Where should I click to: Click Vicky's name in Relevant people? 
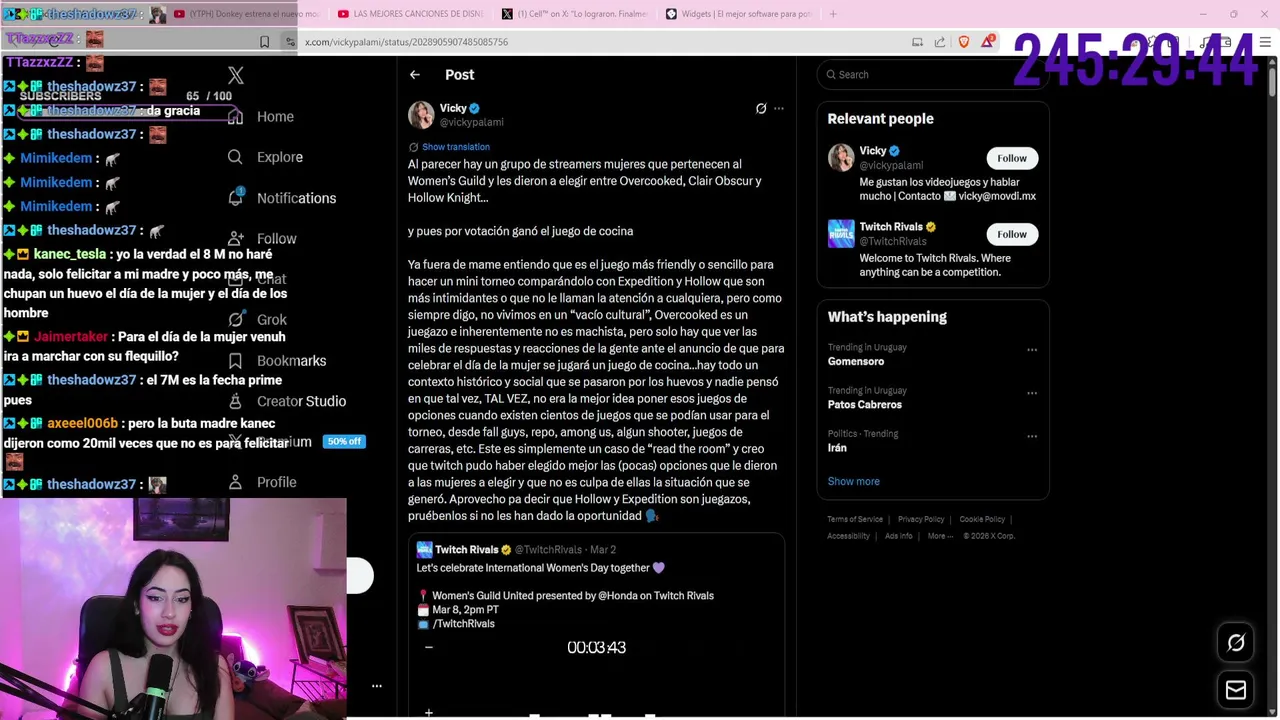872,151
